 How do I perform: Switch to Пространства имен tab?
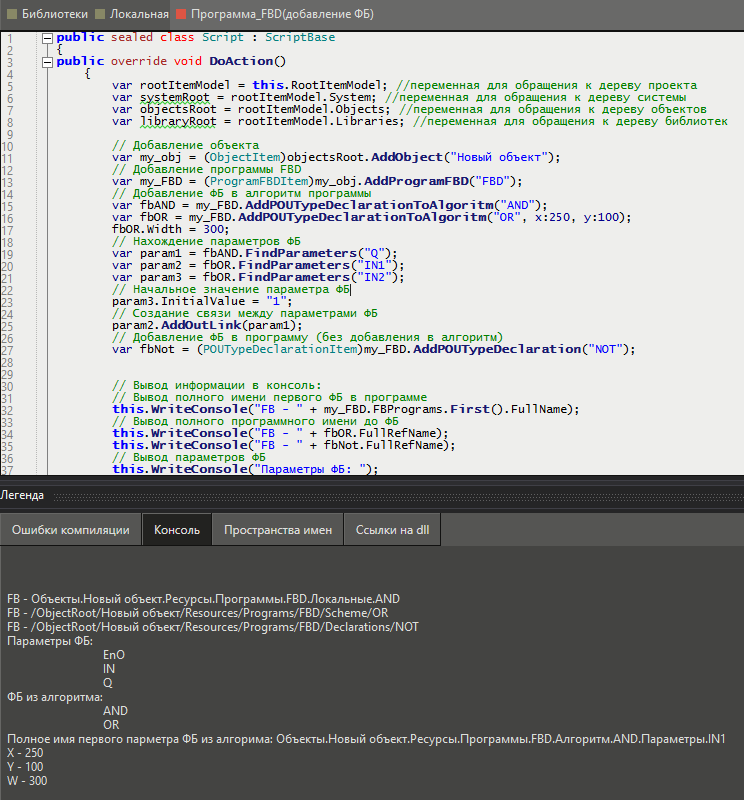(x=278, y=530)
